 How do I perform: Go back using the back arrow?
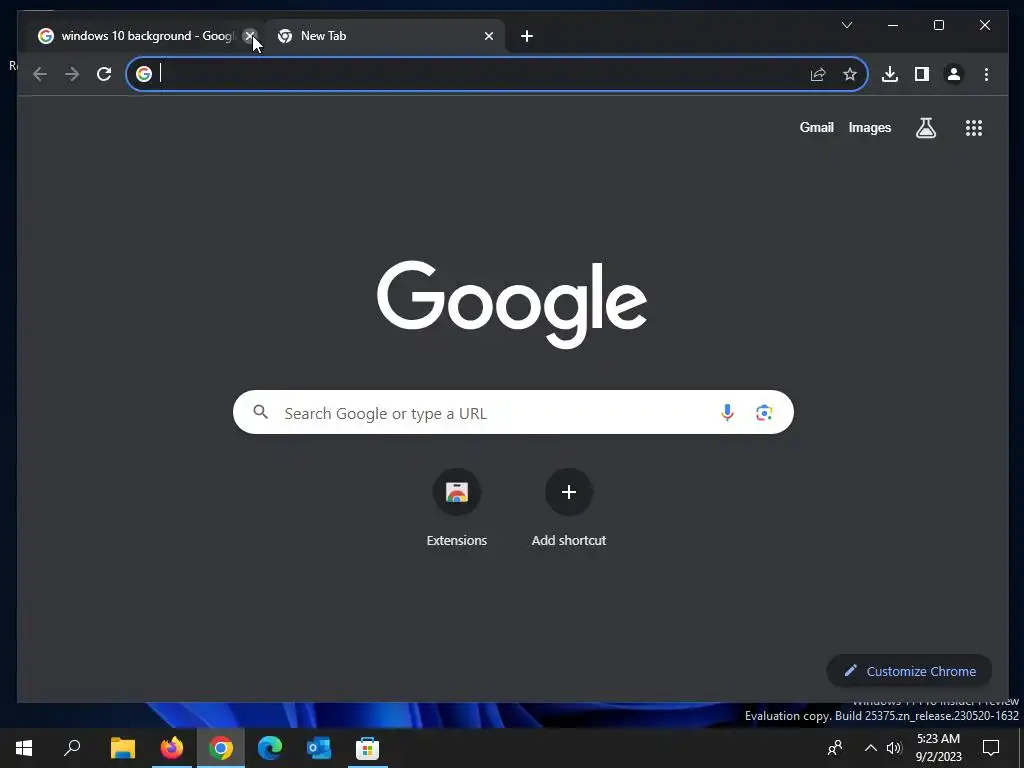(40, 74)
